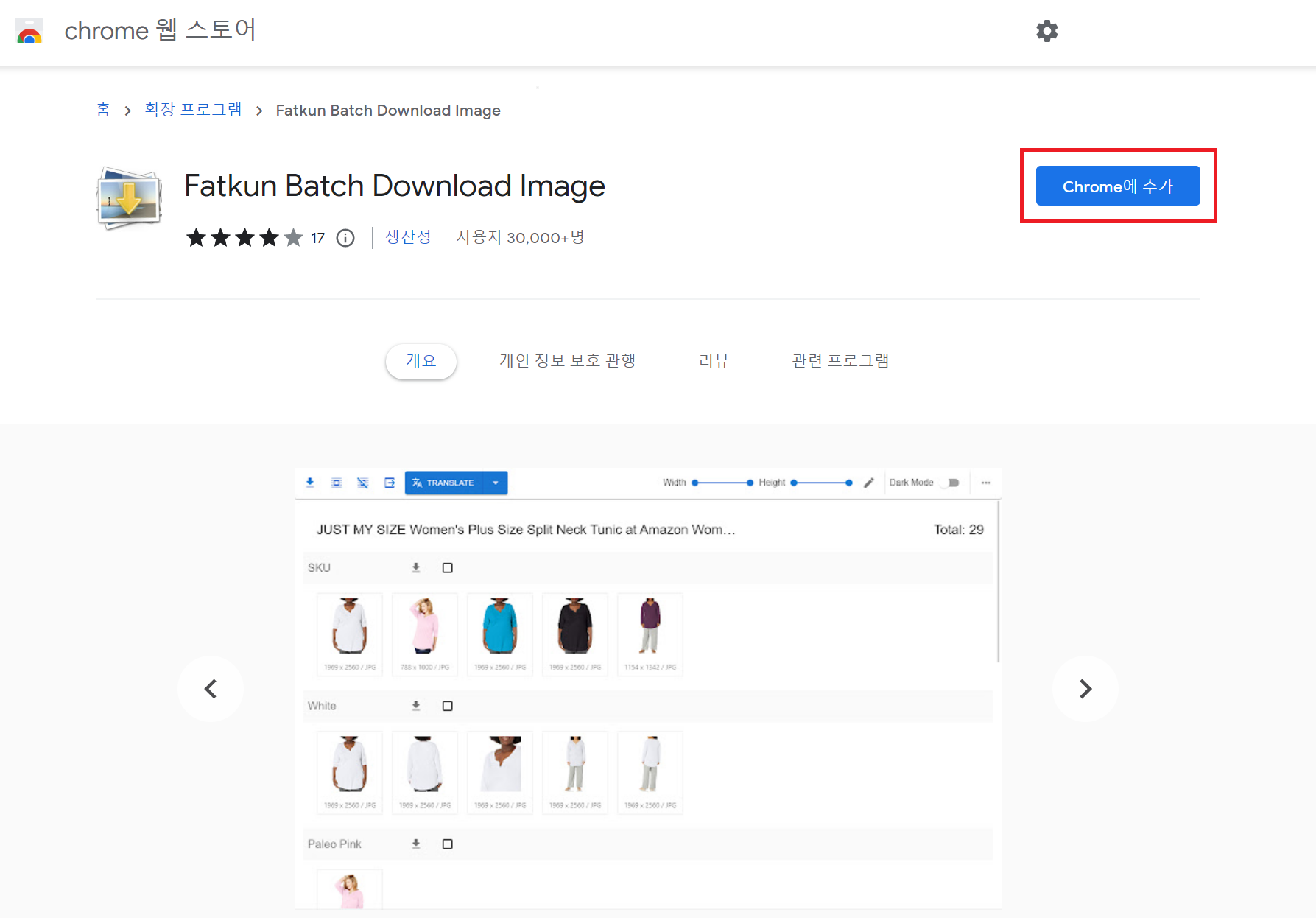Click the Width slider in the preview
Viewport: 1316px width, 918px height.
point(722,483)
